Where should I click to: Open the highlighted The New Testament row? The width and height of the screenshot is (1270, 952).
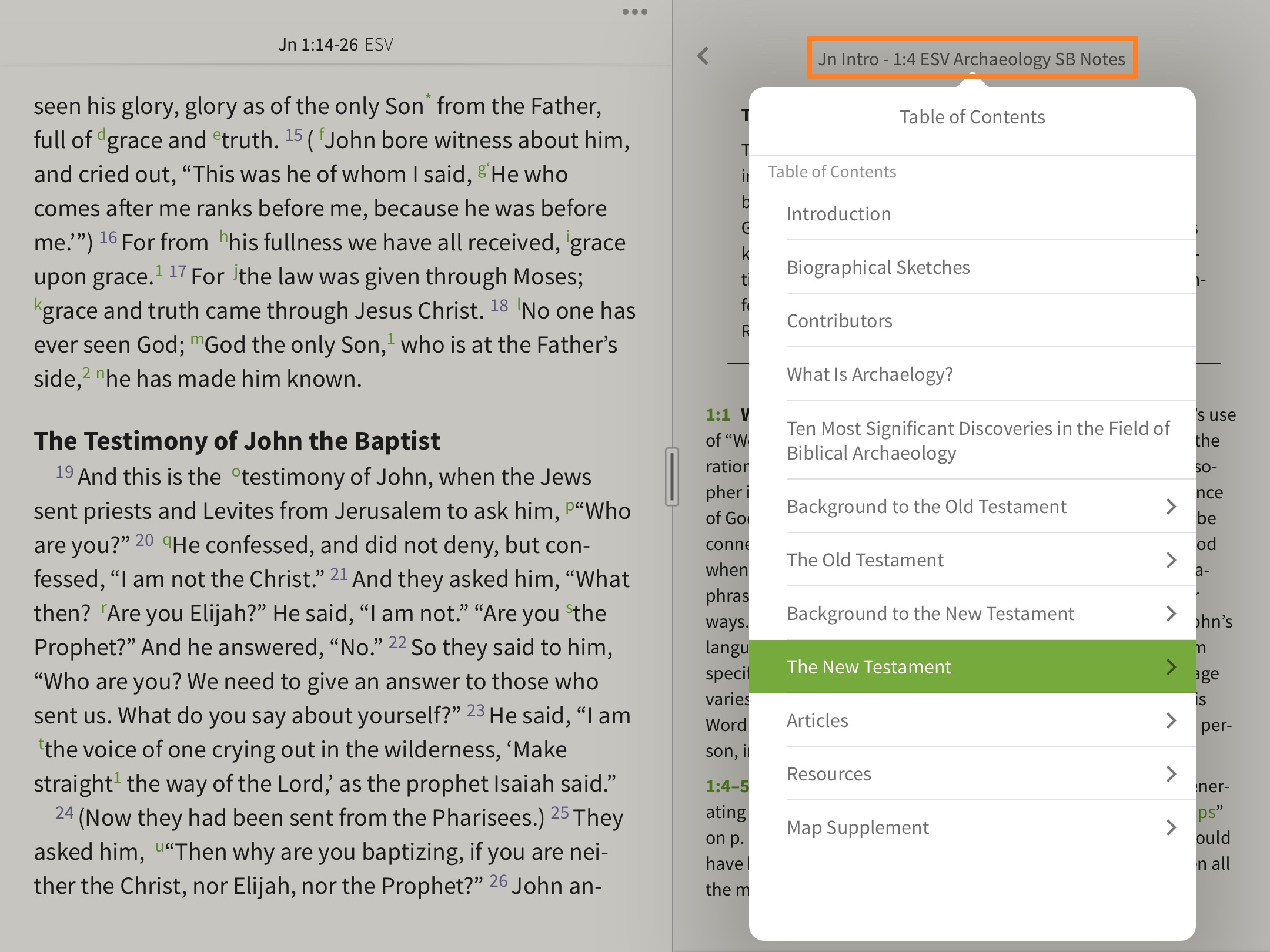pyautogui.click(x=972, y=667)
